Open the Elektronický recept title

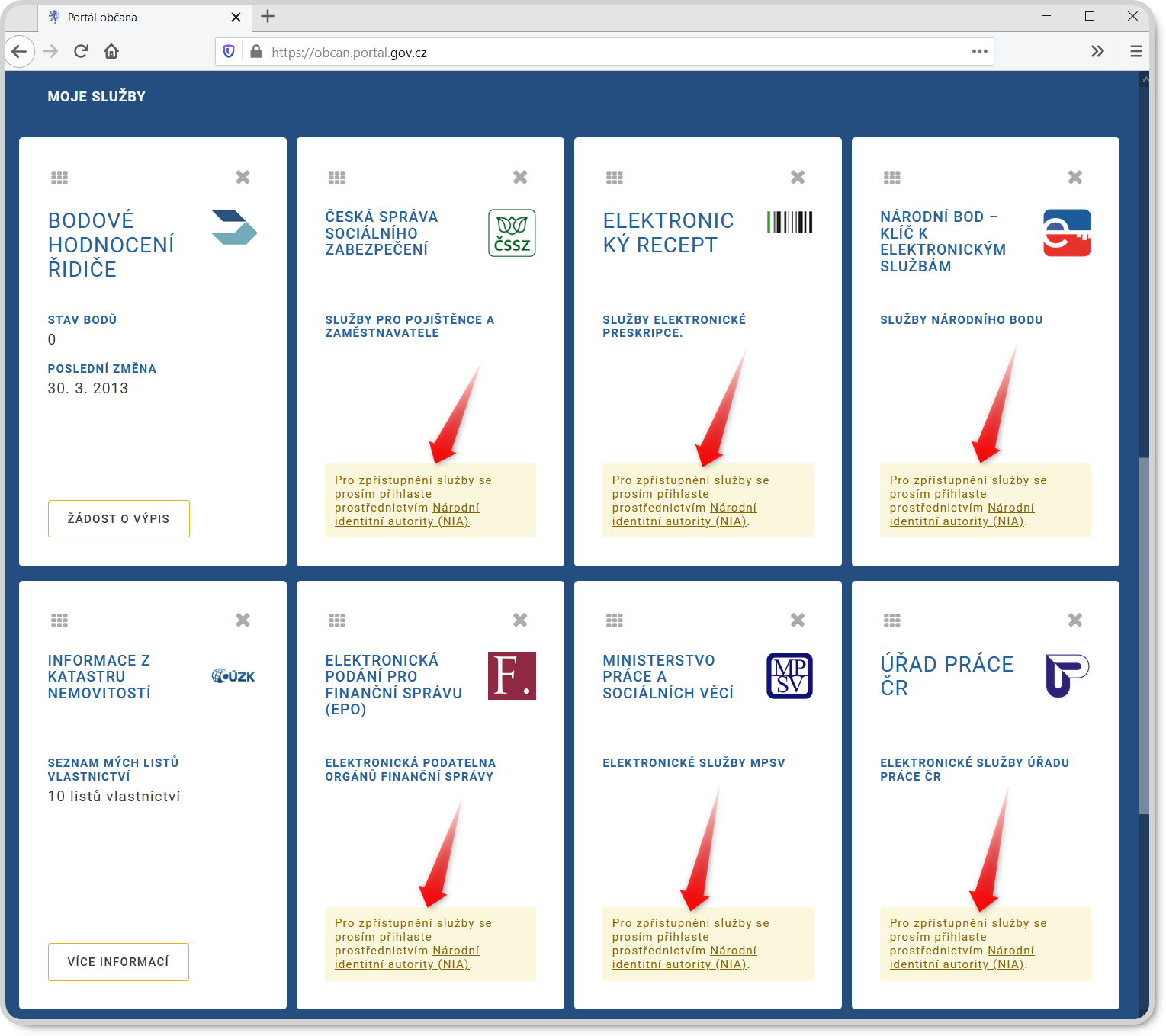click(x=668, y=233)
